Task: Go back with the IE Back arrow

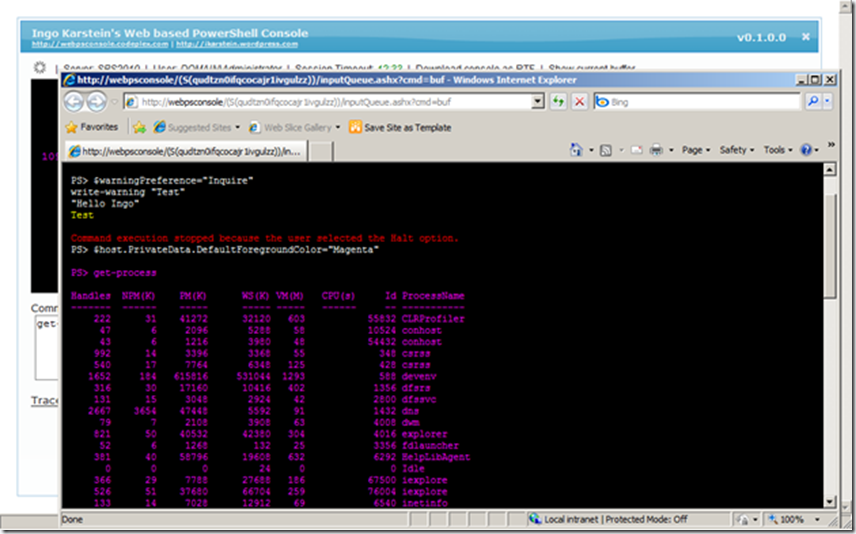Action: tap(74, 102)
